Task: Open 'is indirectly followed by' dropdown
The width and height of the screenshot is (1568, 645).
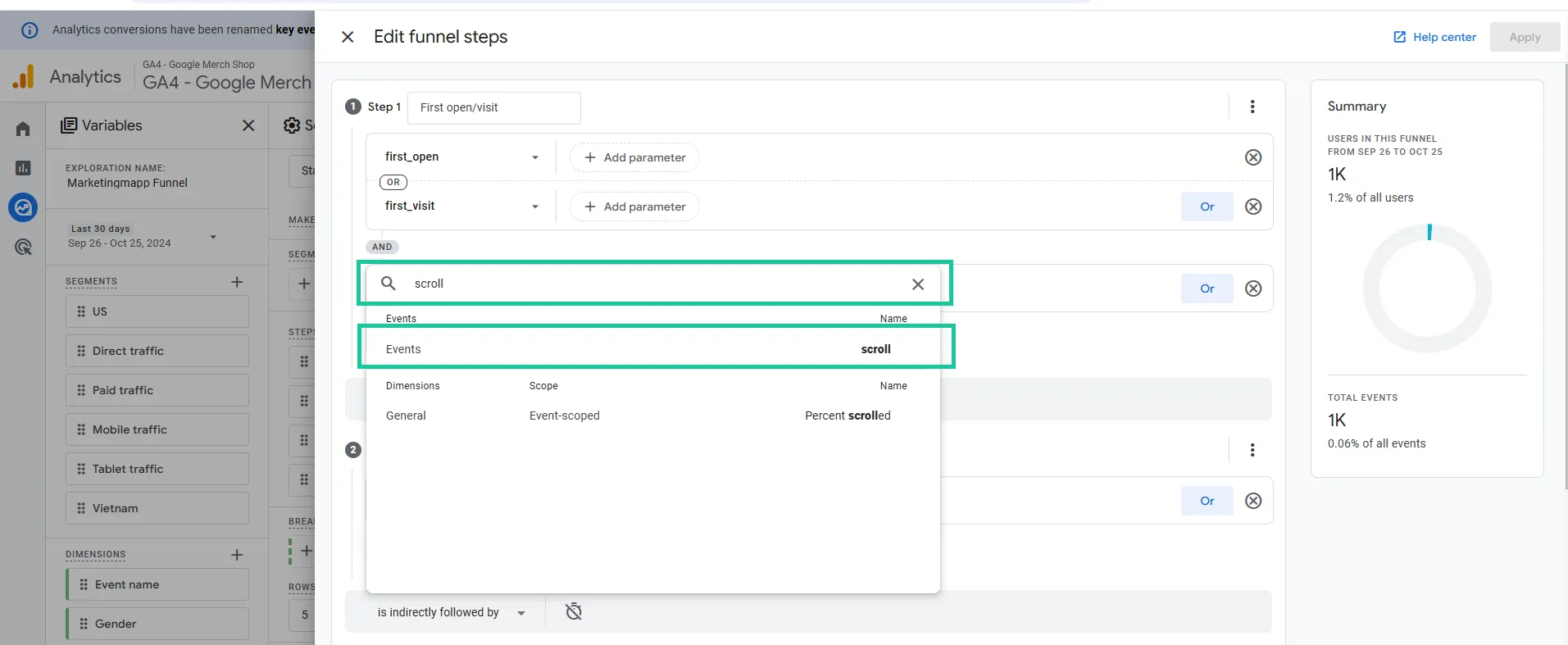Action: tap(451, 612)
